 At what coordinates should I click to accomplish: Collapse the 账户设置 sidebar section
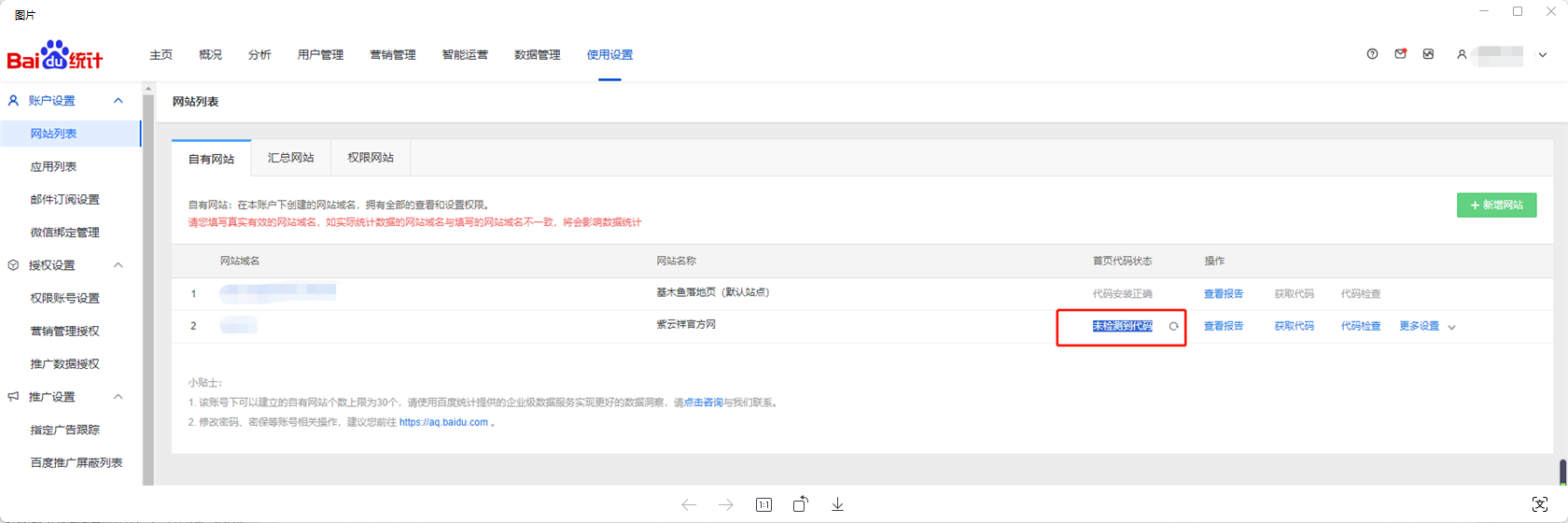pos(118,101)
